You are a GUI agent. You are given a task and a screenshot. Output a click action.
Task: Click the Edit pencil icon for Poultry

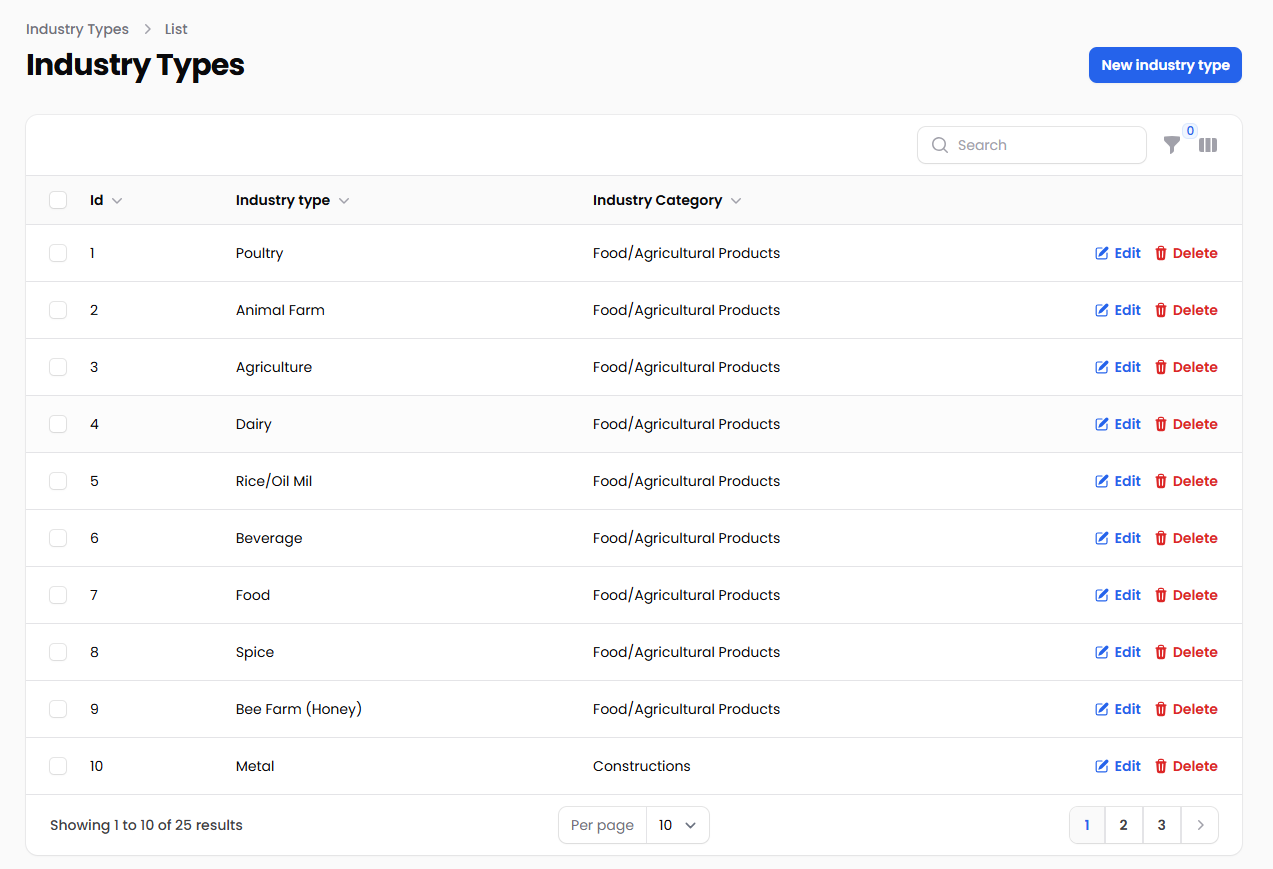pos(1102,253)
